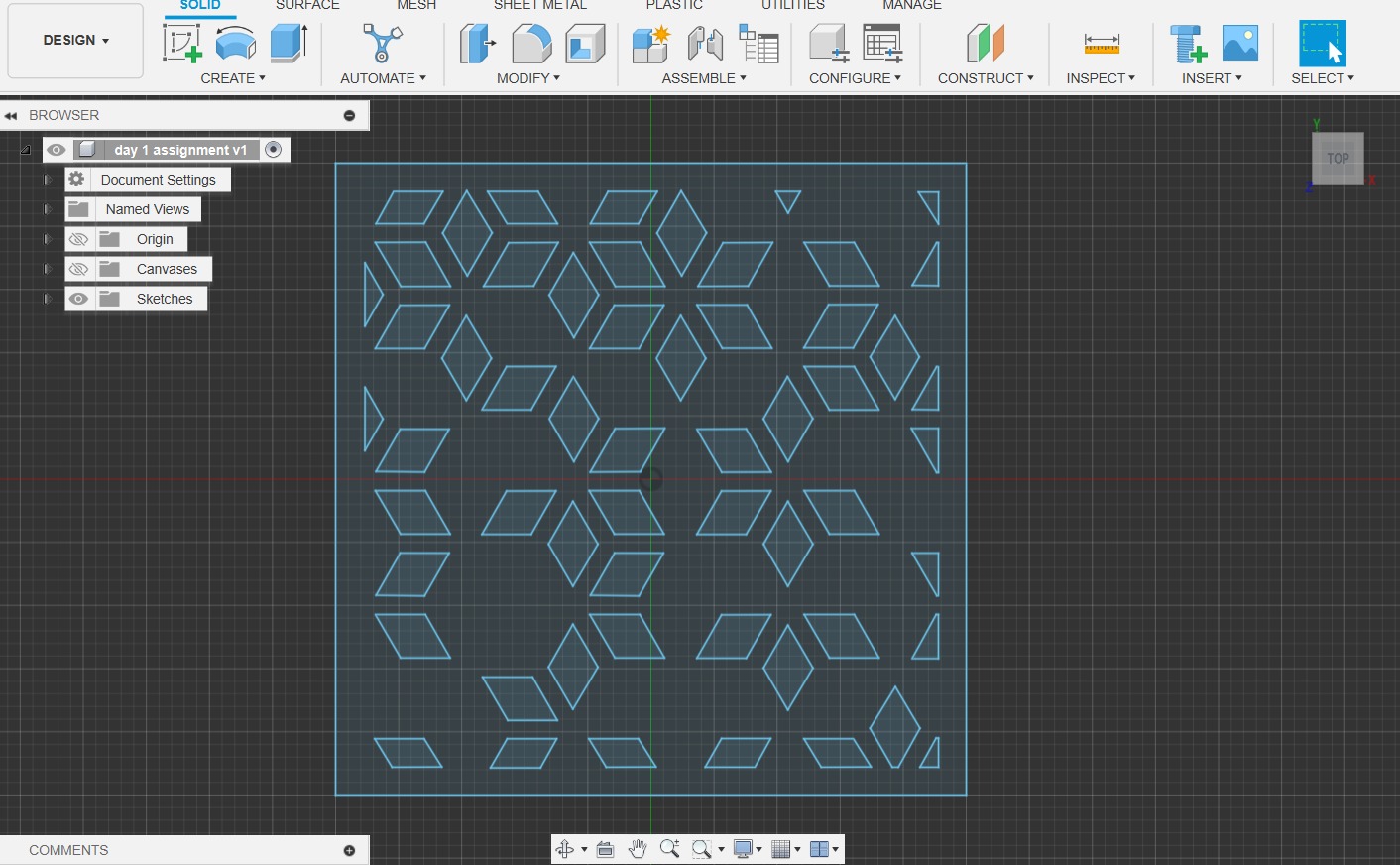Toggle visibility of day 1 assignment v1

57,150
